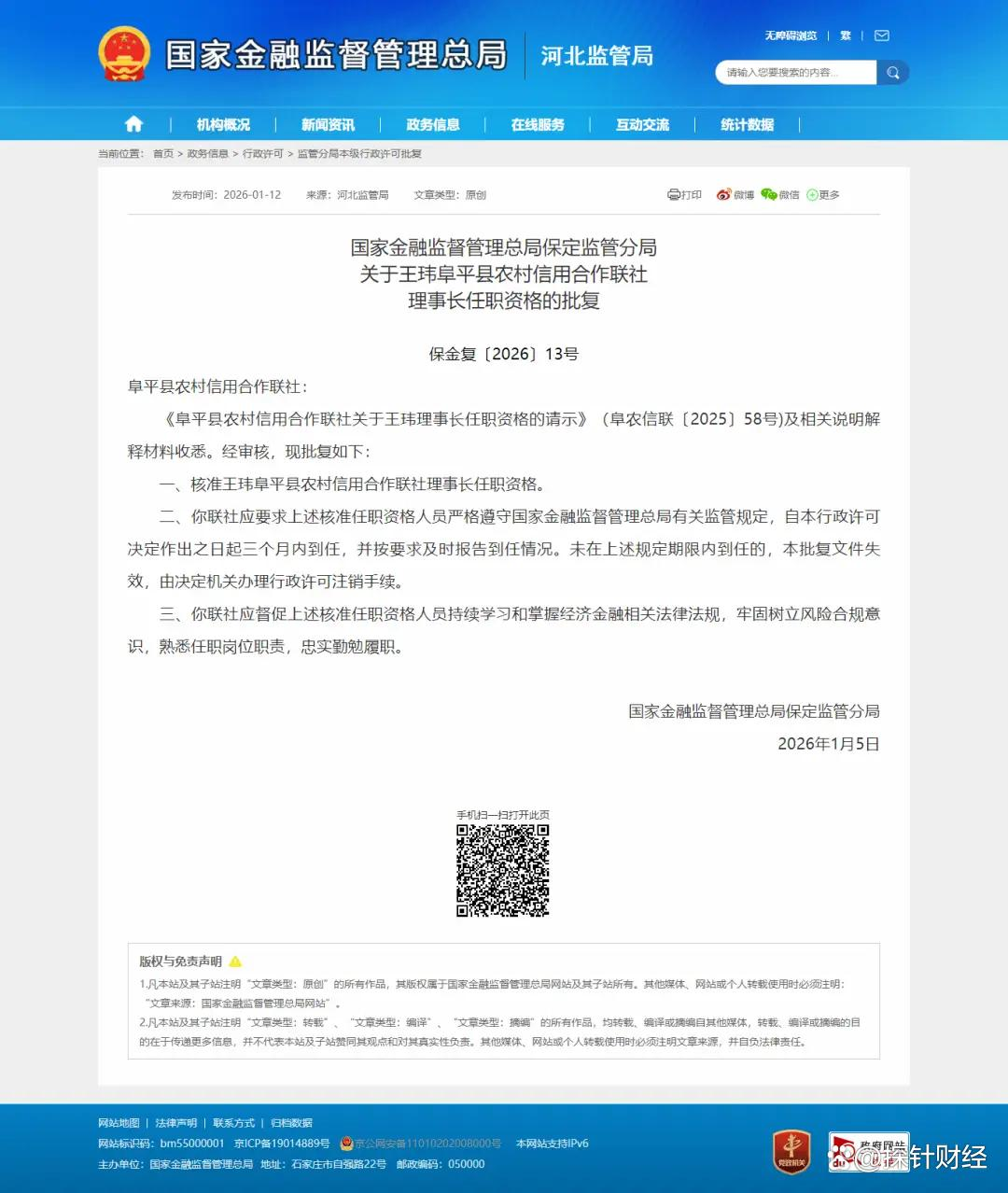Image resolution: width=1008 pixels, height=1193 pixels.
Task: Click the home icon in navigation bar
Action: point(133,124)
